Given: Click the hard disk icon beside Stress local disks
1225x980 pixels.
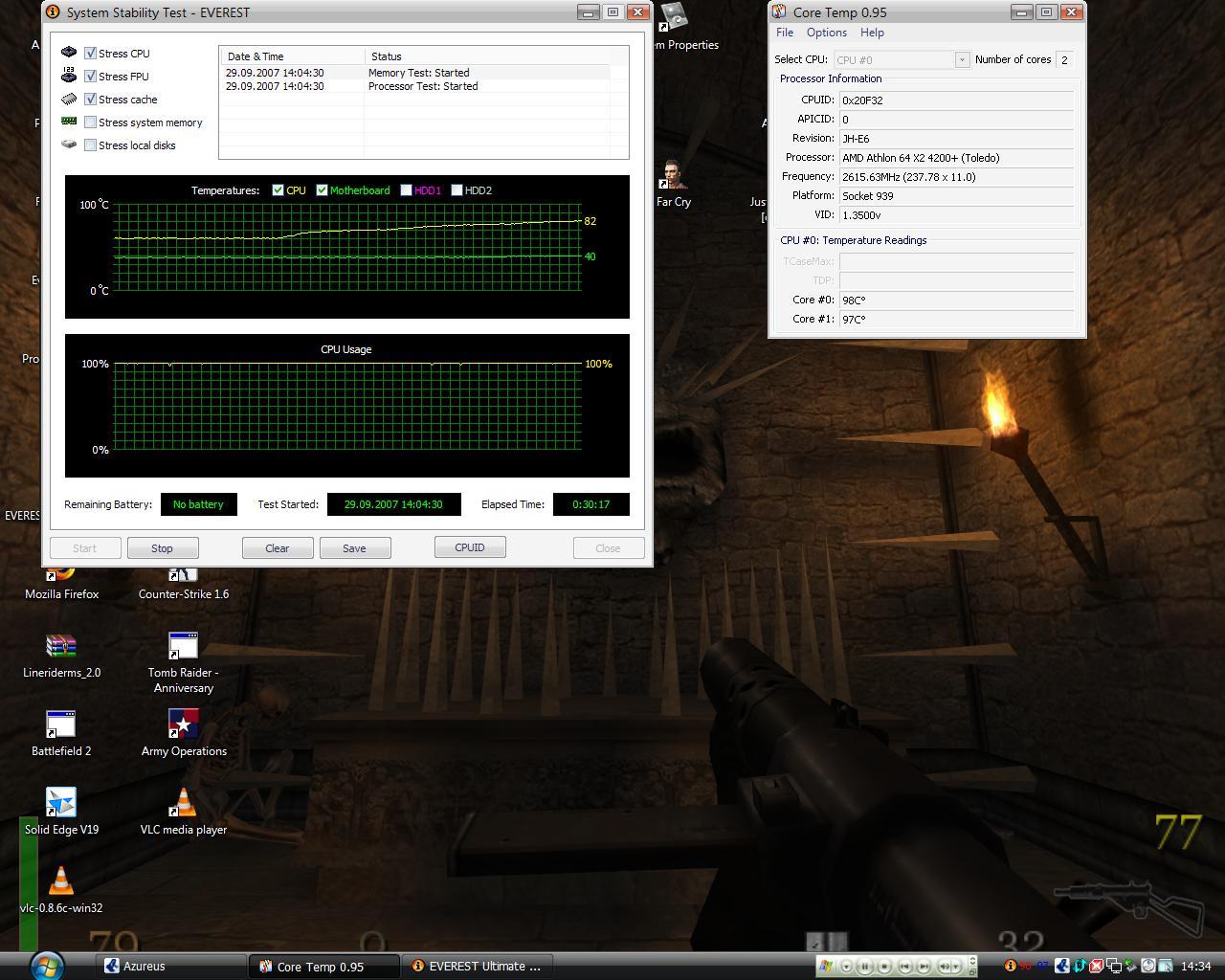Looking at the screenshot, I should [x=69, y=145].
